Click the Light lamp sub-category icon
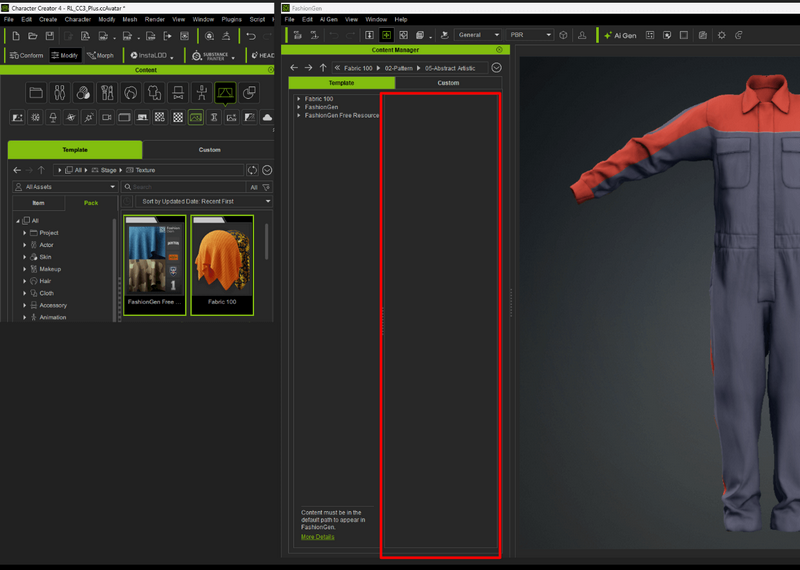The height and width of the screenshot is (570, 800). point(53,117)
